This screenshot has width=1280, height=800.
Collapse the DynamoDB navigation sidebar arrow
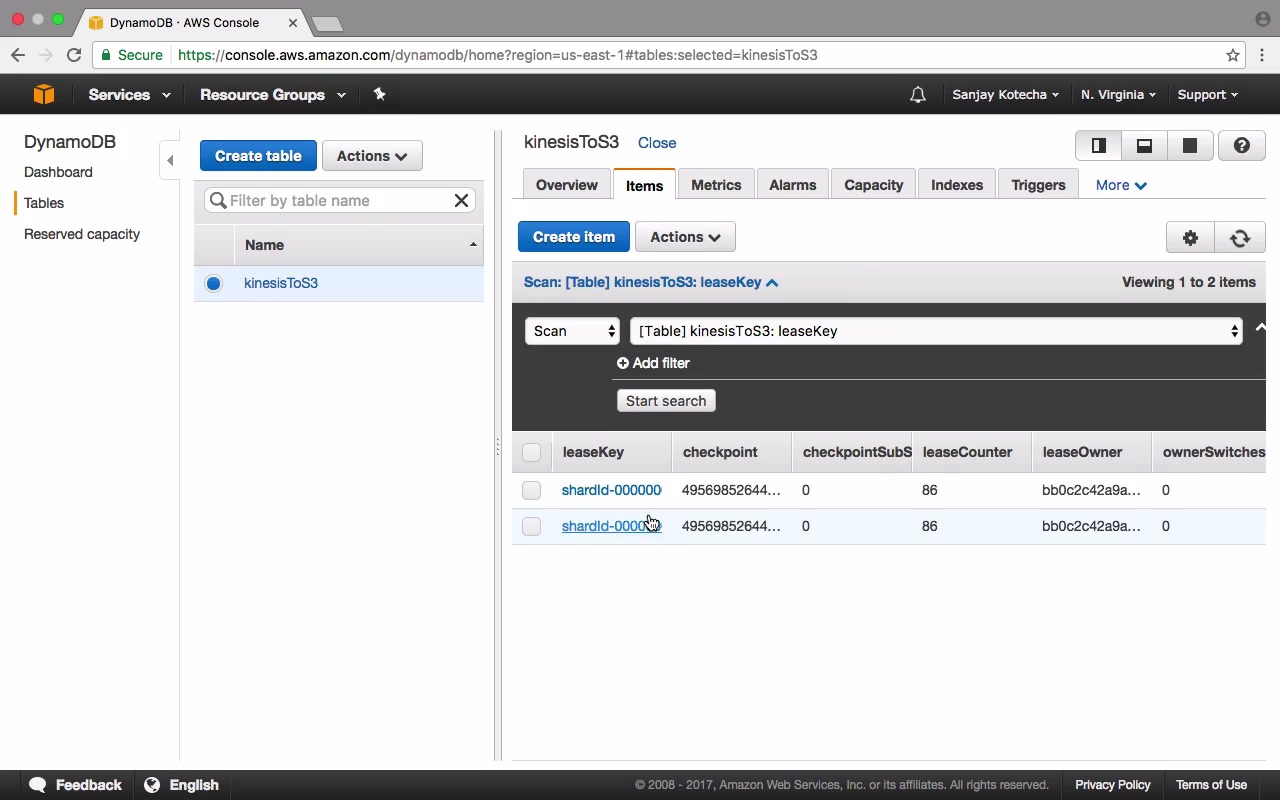(x=170, y=160)
